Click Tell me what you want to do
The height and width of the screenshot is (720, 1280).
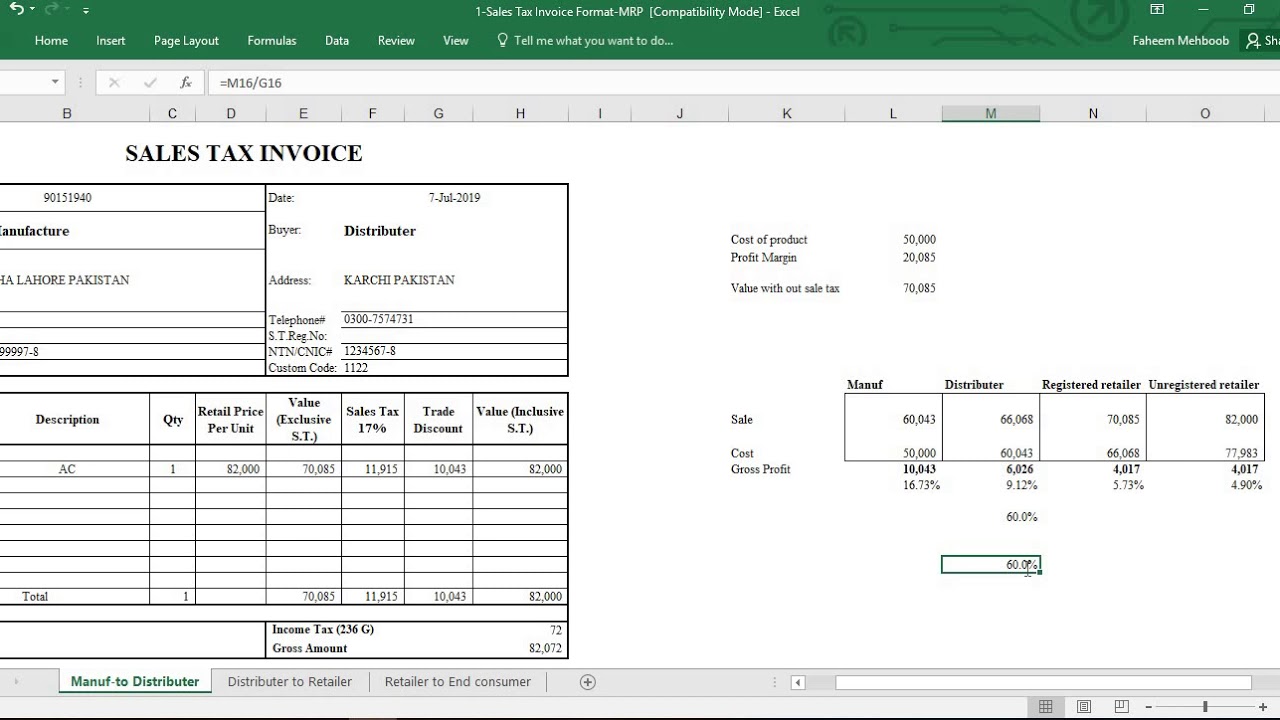tap(585, 41)
